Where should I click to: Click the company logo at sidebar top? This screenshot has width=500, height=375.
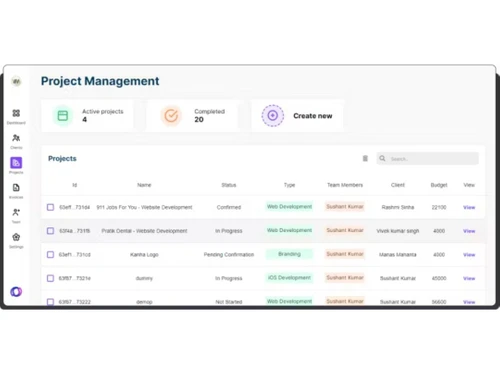click(x=16, y=81)
